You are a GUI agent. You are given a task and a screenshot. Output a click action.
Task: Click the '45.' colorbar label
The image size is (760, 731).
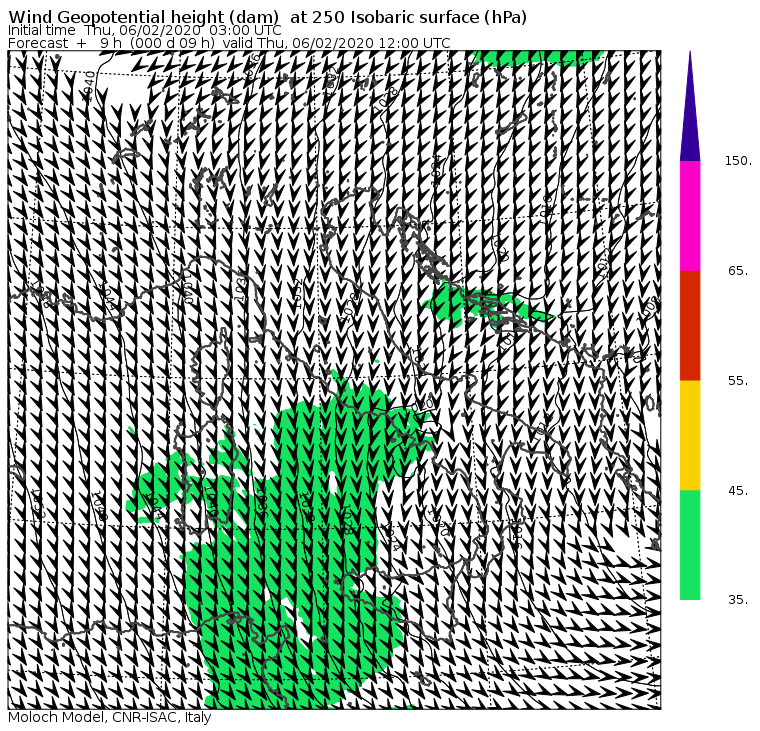(738, 491)
